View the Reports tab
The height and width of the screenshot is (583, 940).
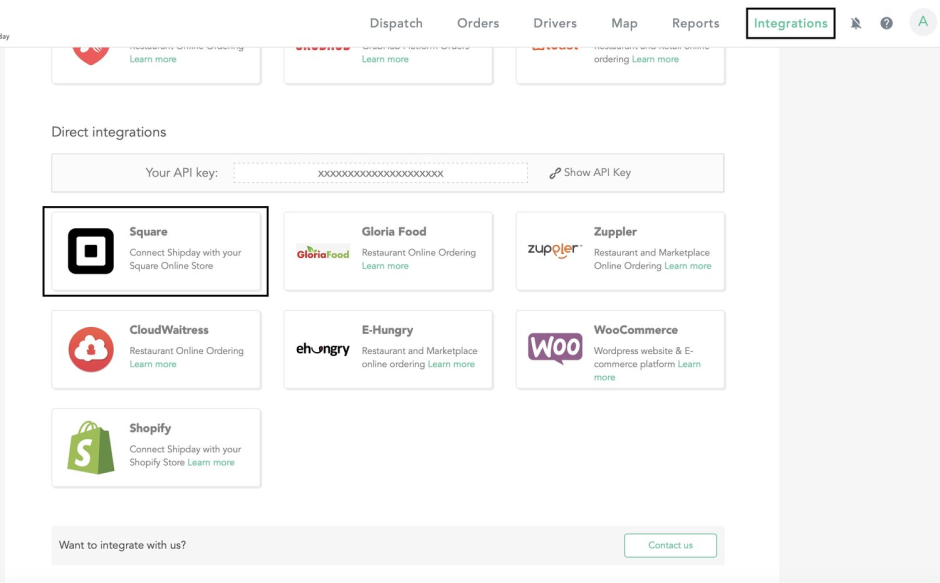click(x=695, y=23)
